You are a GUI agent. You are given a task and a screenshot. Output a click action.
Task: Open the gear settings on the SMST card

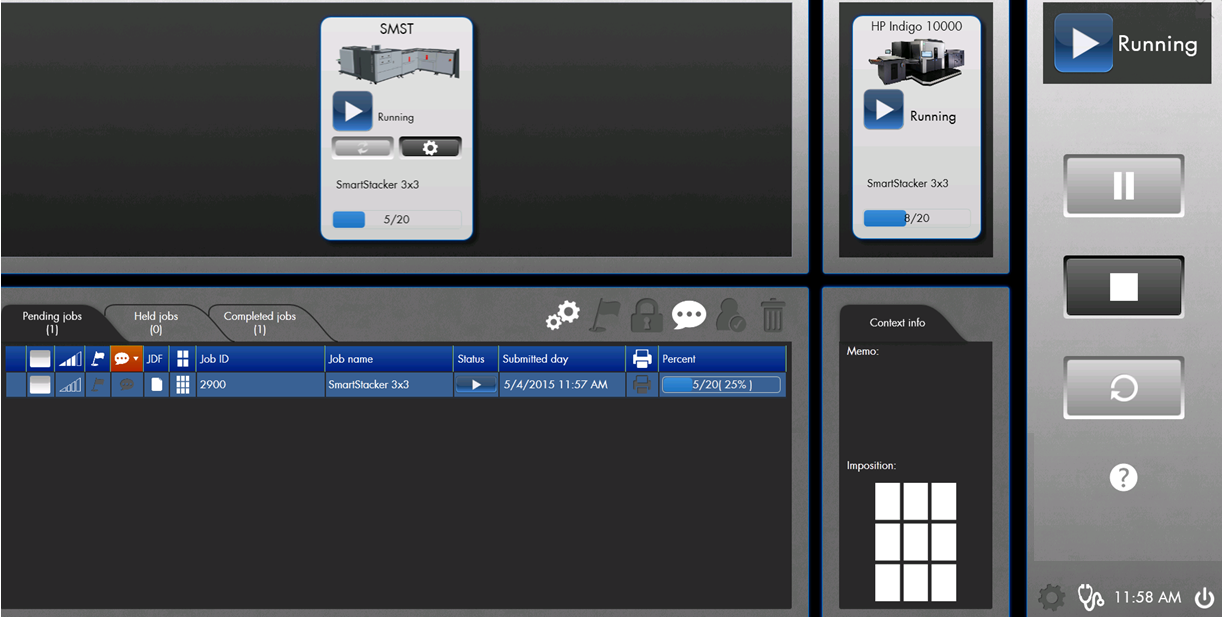[x=430, y=147]
